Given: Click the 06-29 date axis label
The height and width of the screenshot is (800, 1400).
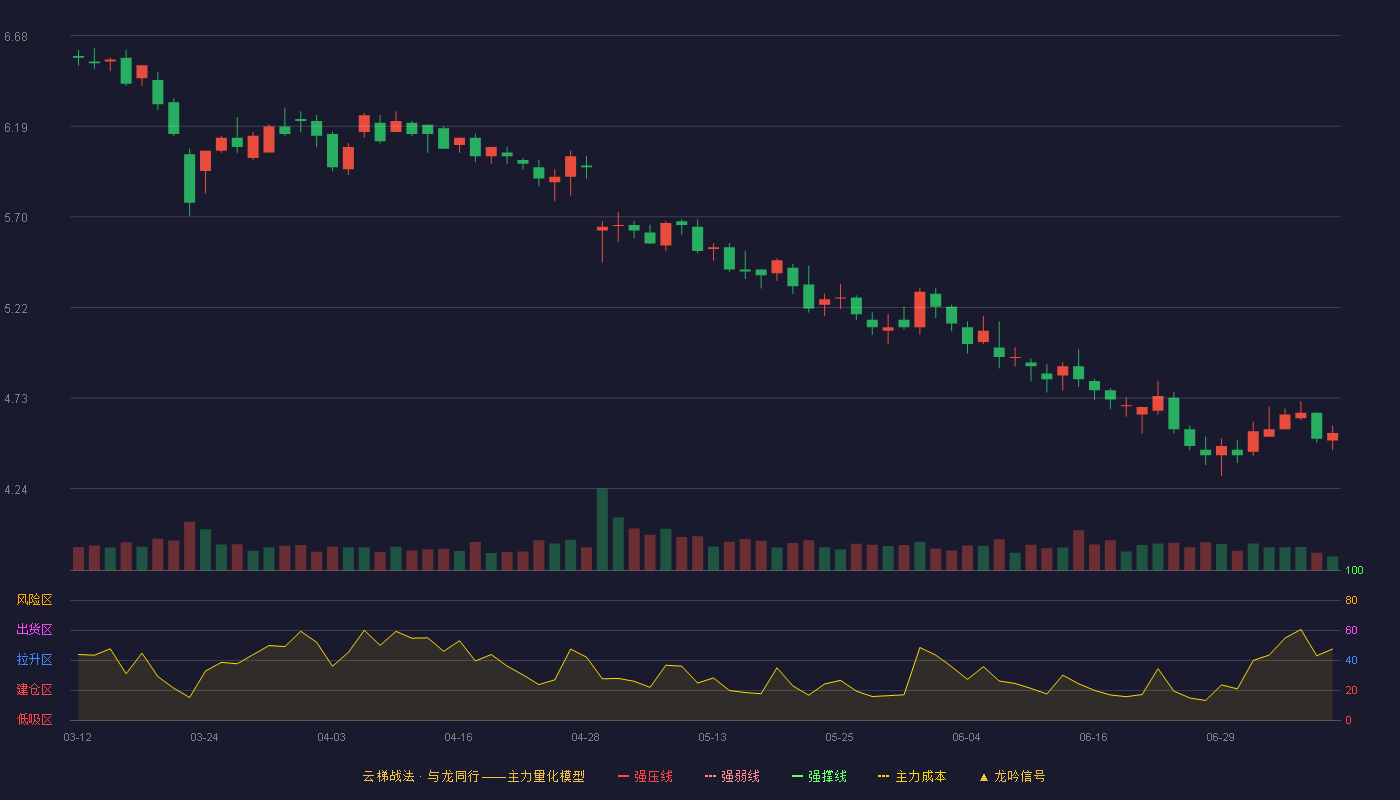Looking at the screenshot, I should coord(1220,737).
